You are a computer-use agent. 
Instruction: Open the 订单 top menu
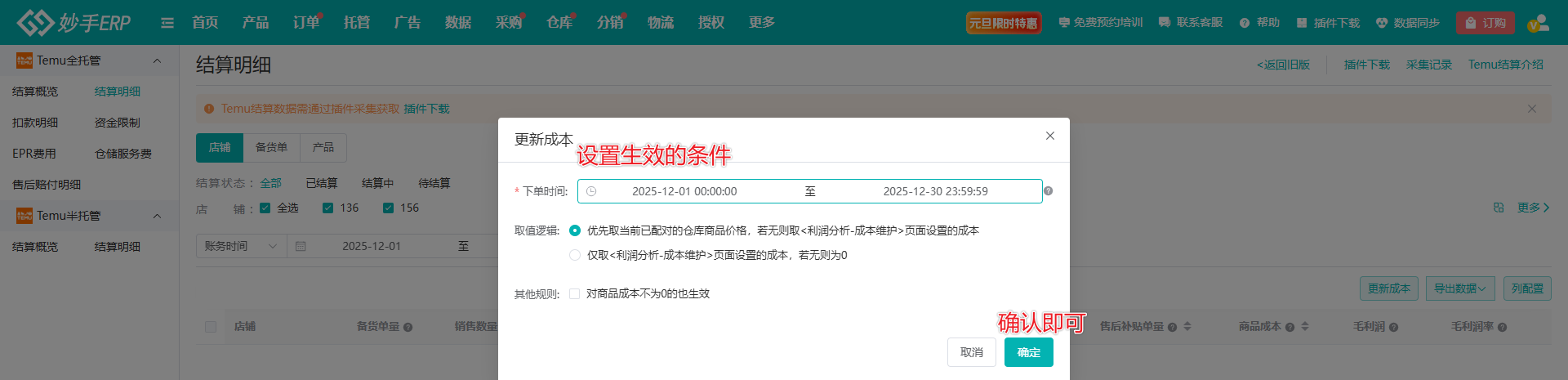[306, 23]
